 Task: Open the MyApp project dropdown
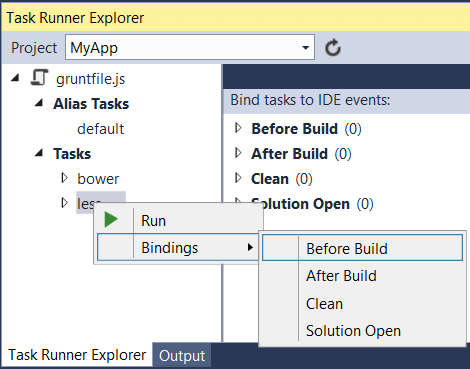click(x=190, y=47)
